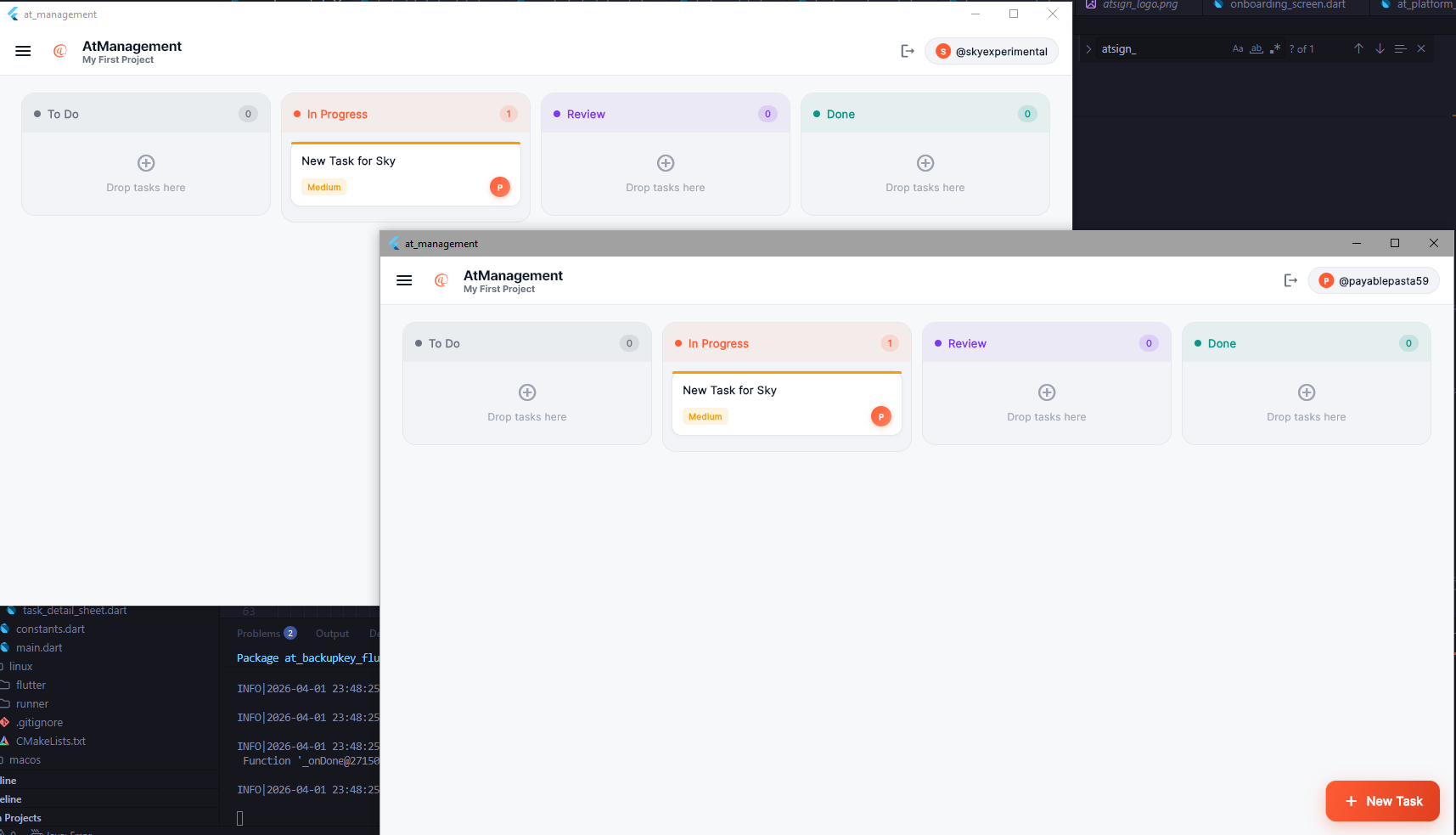Expand the runner folder in file tree
Screen dimensions: 1456x835
coord(32,704)
